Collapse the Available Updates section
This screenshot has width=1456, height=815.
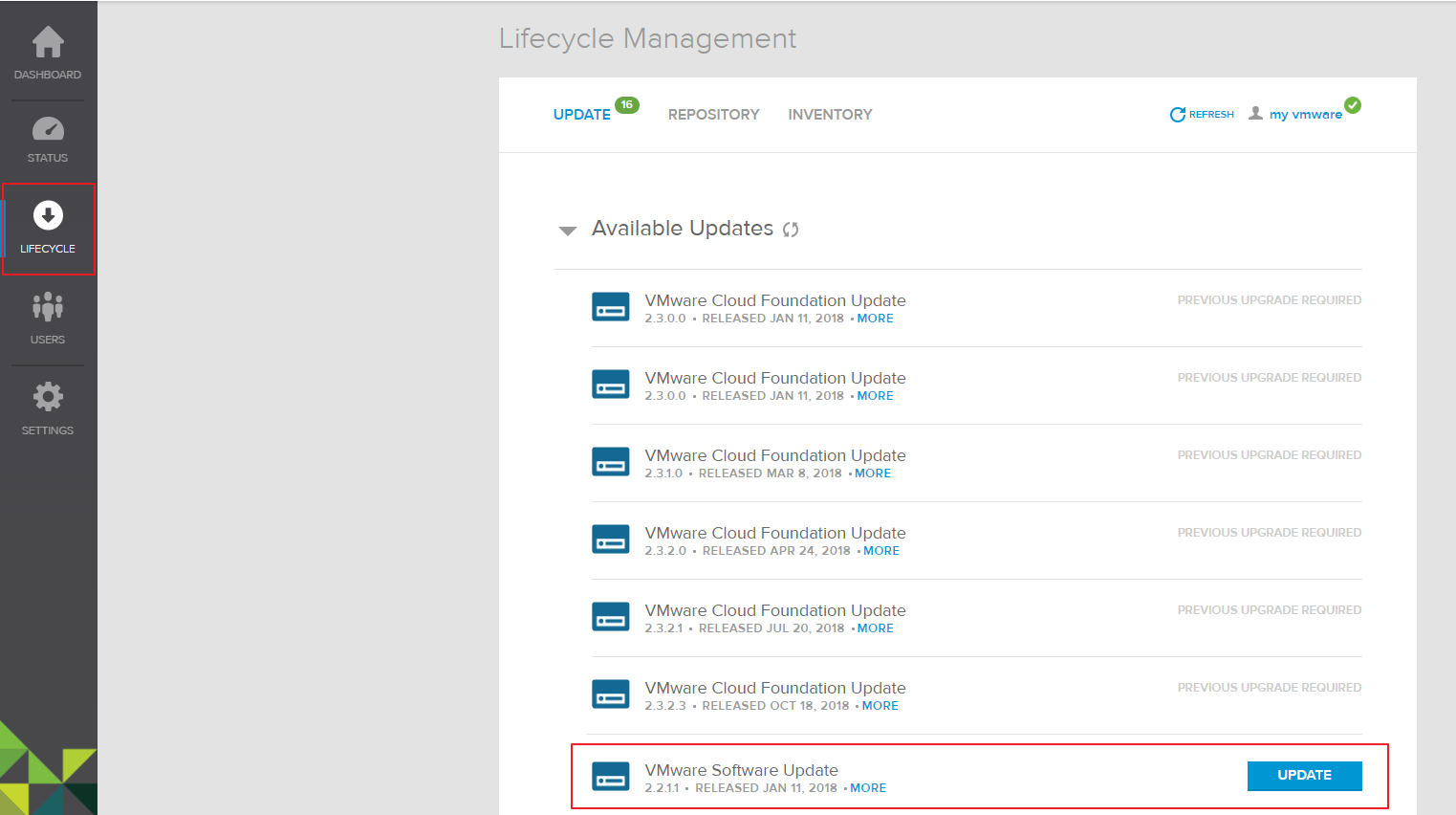(x=568, y=231)
